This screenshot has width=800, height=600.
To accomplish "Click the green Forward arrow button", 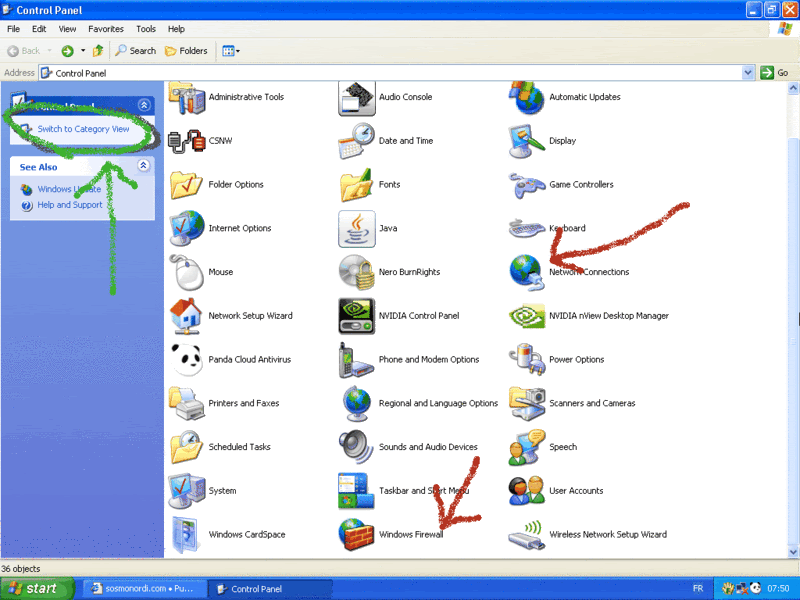I will tap(67, 51).
